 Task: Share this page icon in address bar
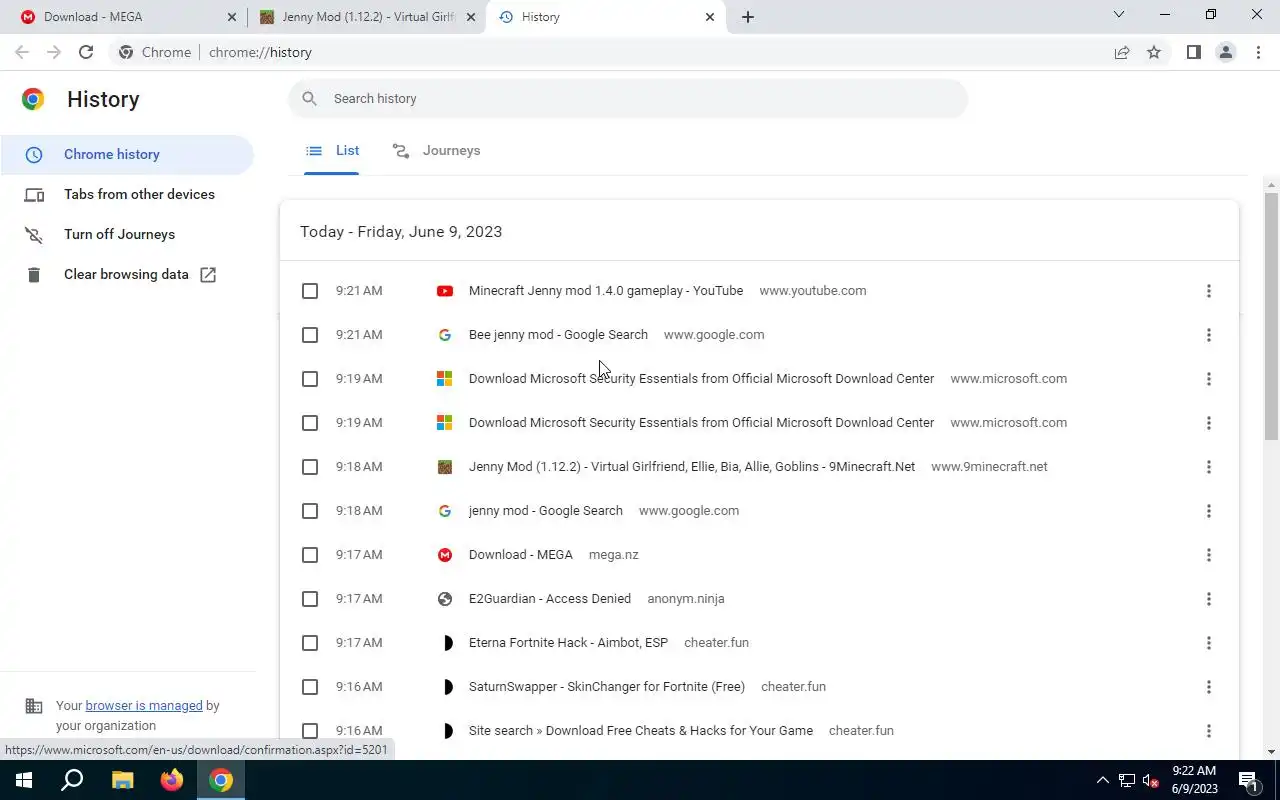pos(1122,52)
